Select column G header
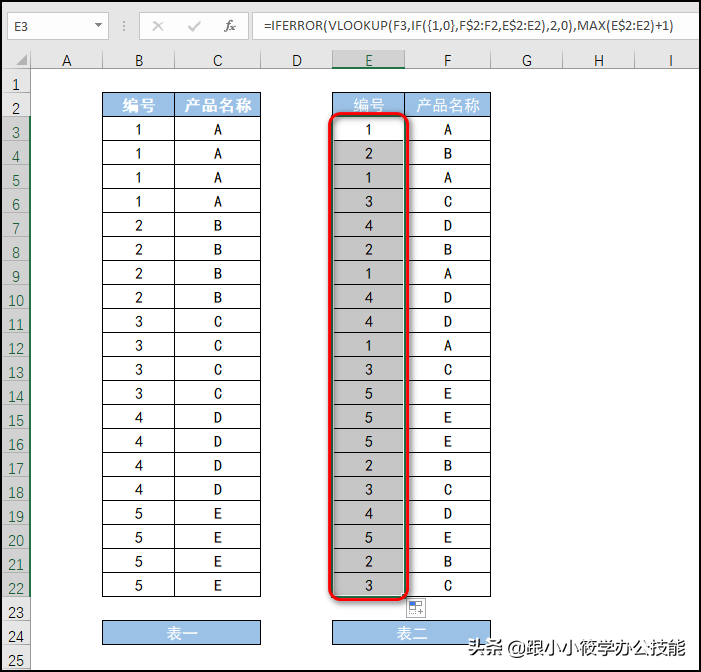The width and height of the screenshot is (701, 672). (527, 60)
